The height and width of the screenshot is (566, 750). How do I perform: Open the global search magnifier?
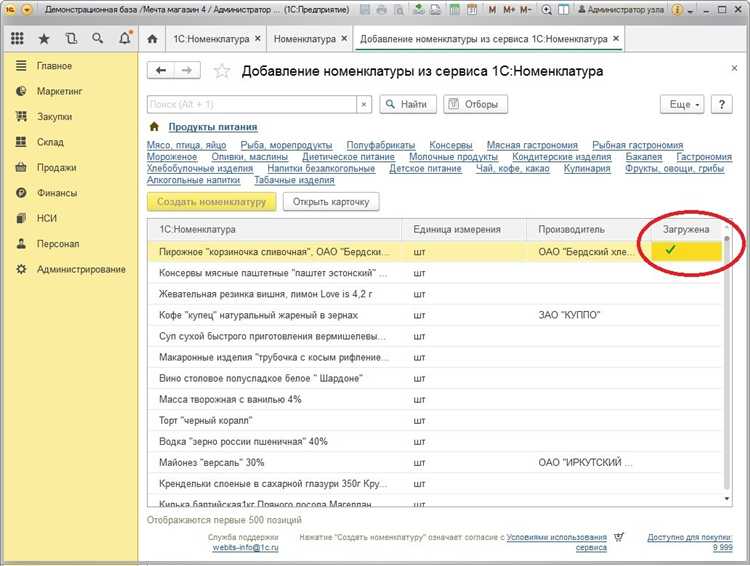click(x=98, y=39)
